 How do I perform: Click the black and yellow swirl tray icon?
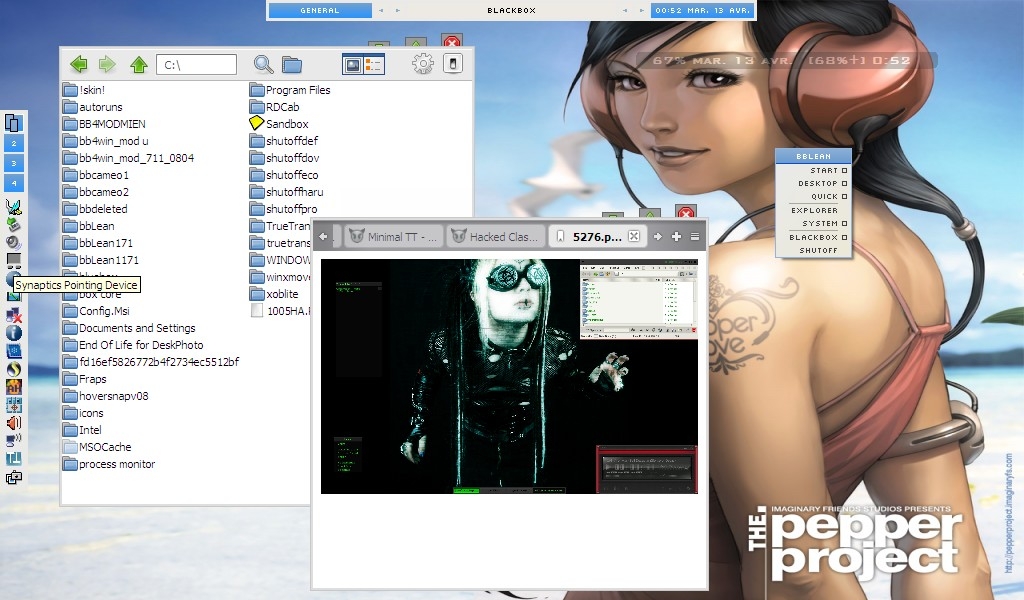[14, 369]
